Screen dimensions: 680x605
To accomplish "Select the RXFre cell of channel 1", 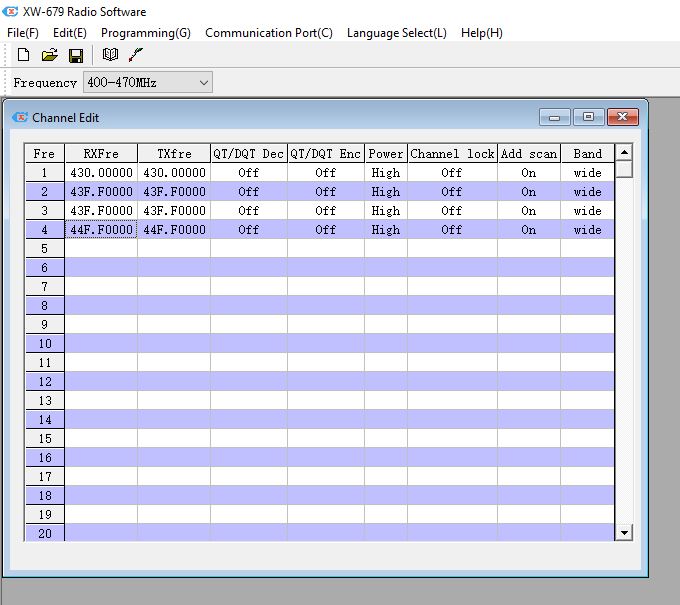I will pyautogui.click(x=101, y=173).
